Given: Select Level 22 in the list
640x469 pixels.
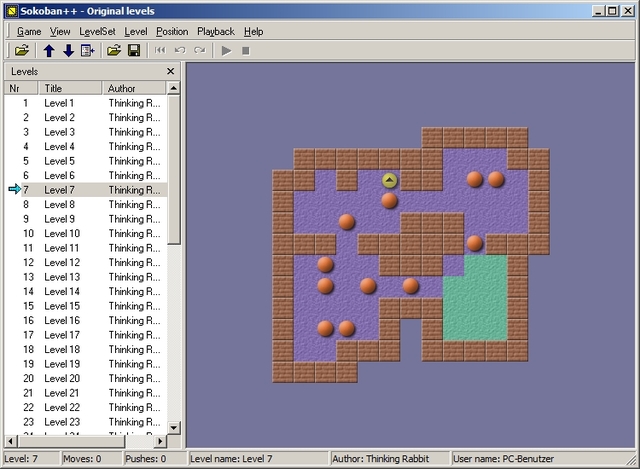Looking at the screenshot, I should (x=86, y=407).
